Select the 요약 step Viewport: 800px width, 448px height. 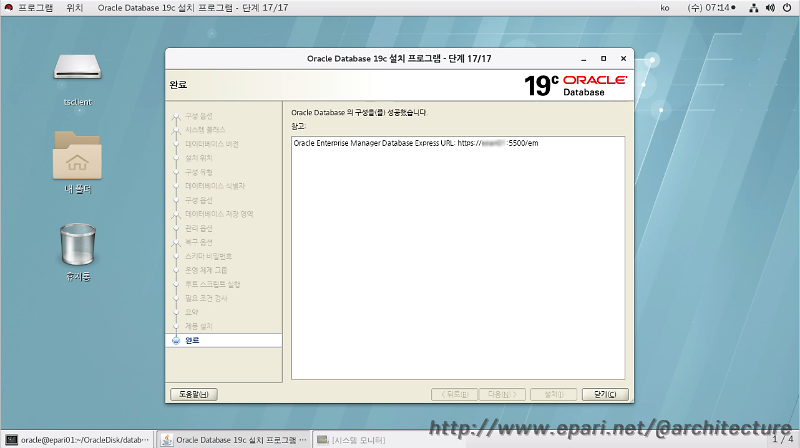click(191, 312)
